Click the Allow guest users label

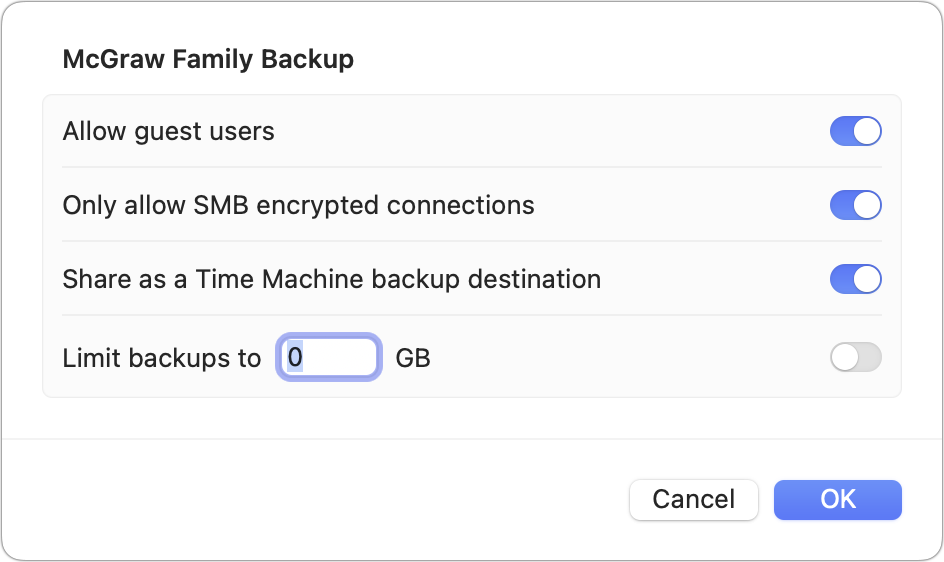[168, 131]
